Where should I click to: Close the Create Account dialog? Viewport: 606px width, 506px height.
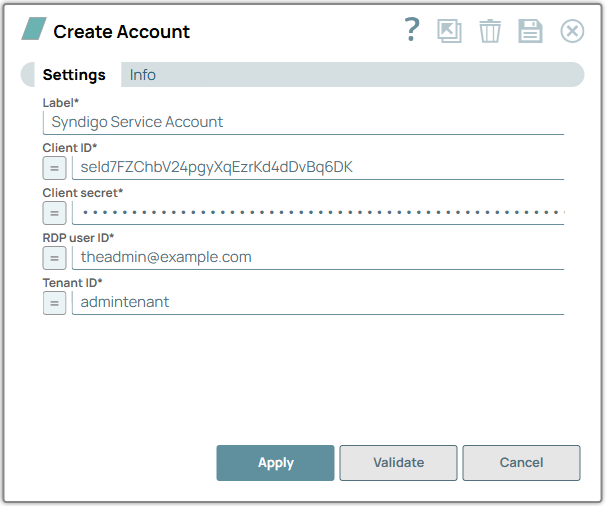pyautogui.click(x=572, y=31)
